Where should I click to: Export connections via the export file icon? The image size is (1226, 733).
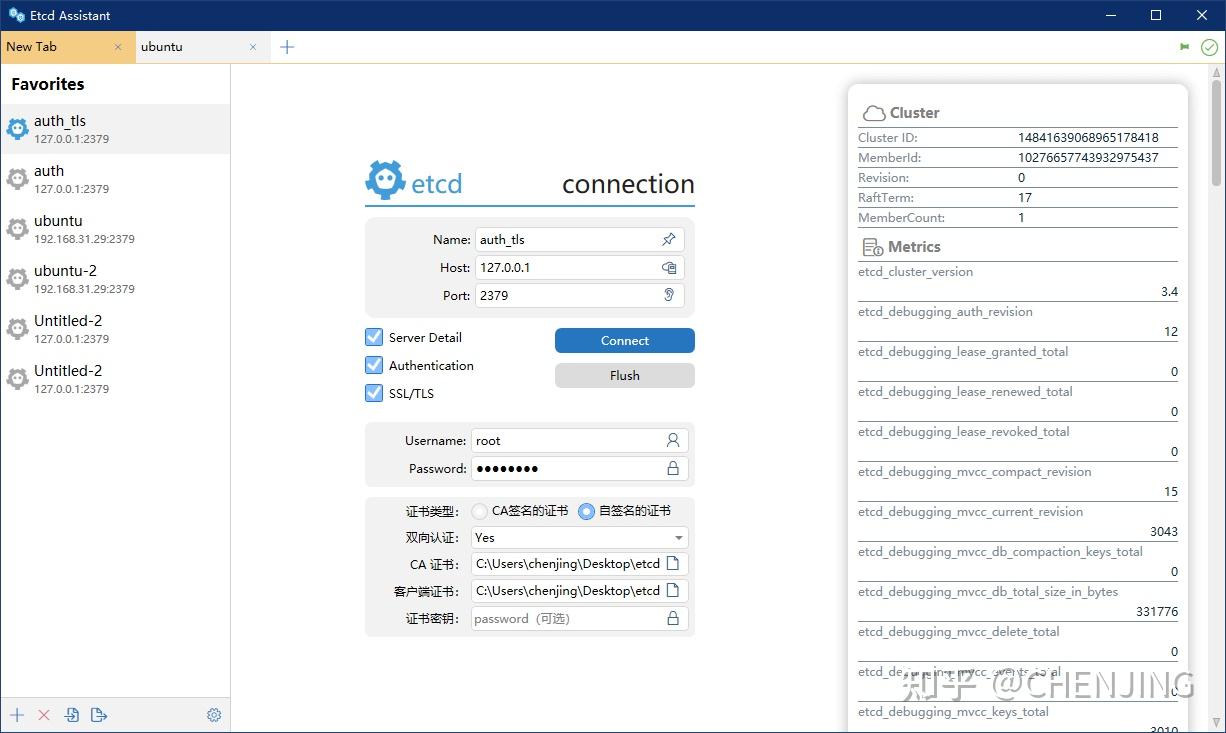(98, 715)
